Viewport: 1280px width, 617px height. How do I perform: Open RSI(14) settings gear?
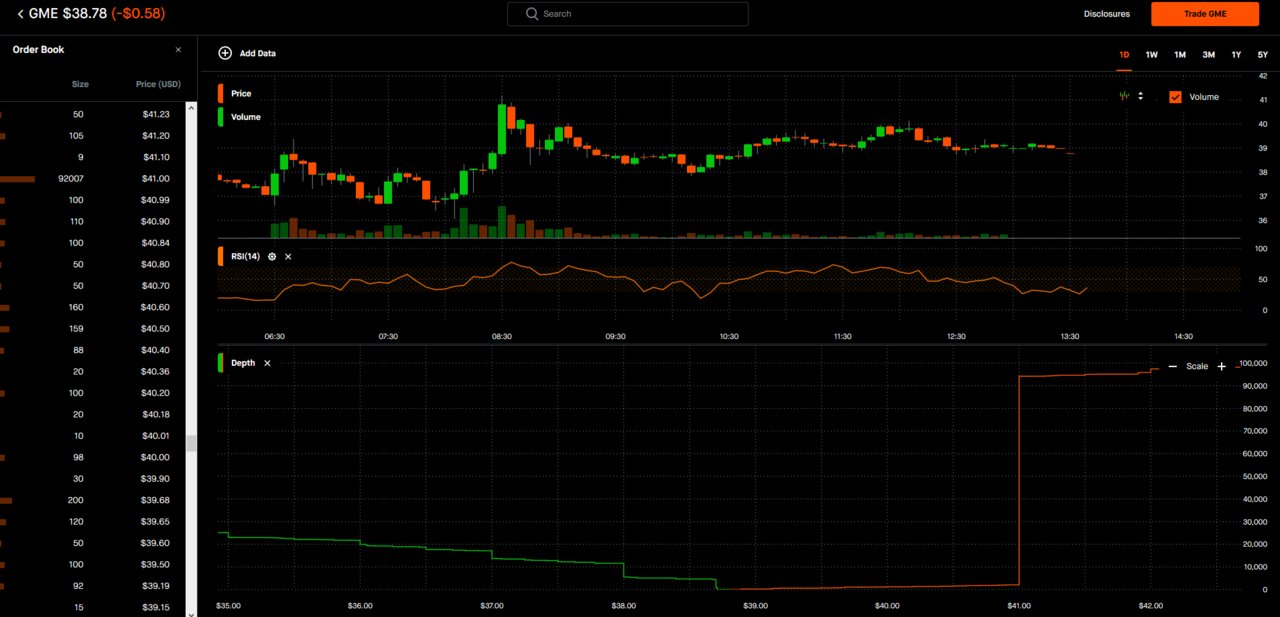coord(272,257)
